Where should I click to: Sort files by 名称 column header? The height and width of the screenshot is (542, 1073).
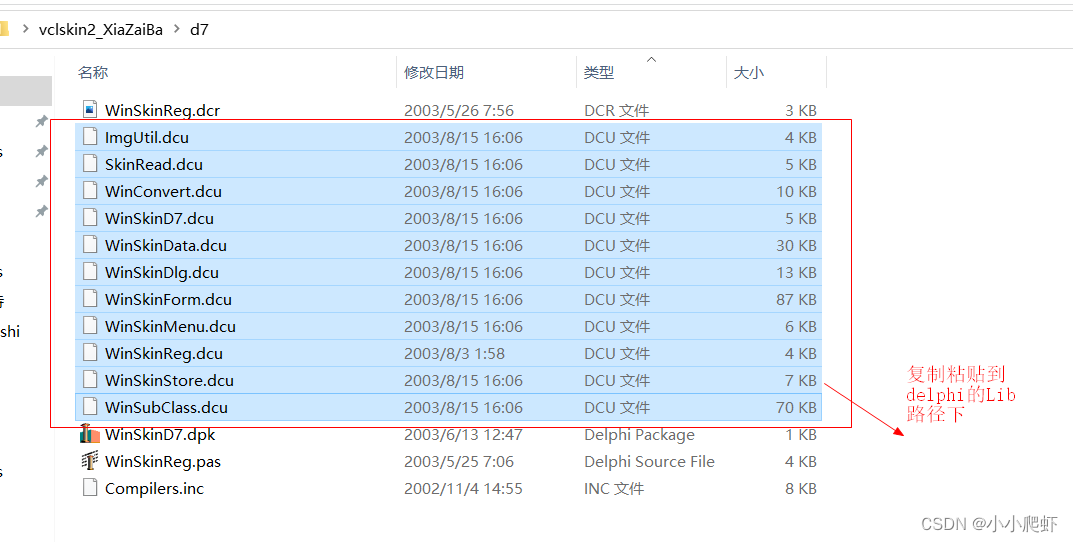pyautogui.click(x=93, y=73)
